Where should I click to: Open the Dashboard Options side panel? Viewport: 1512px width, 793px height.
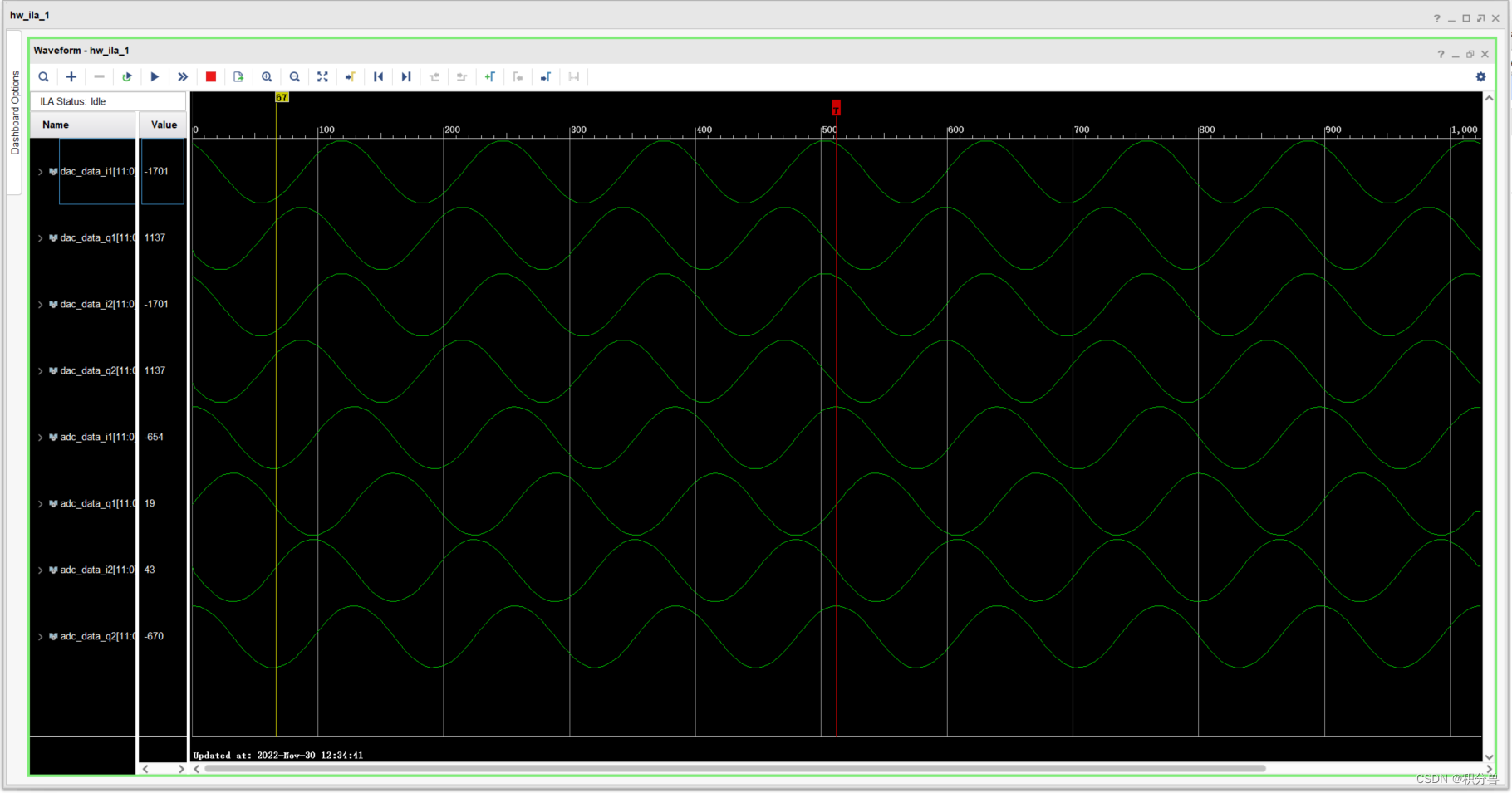[15, 112]
